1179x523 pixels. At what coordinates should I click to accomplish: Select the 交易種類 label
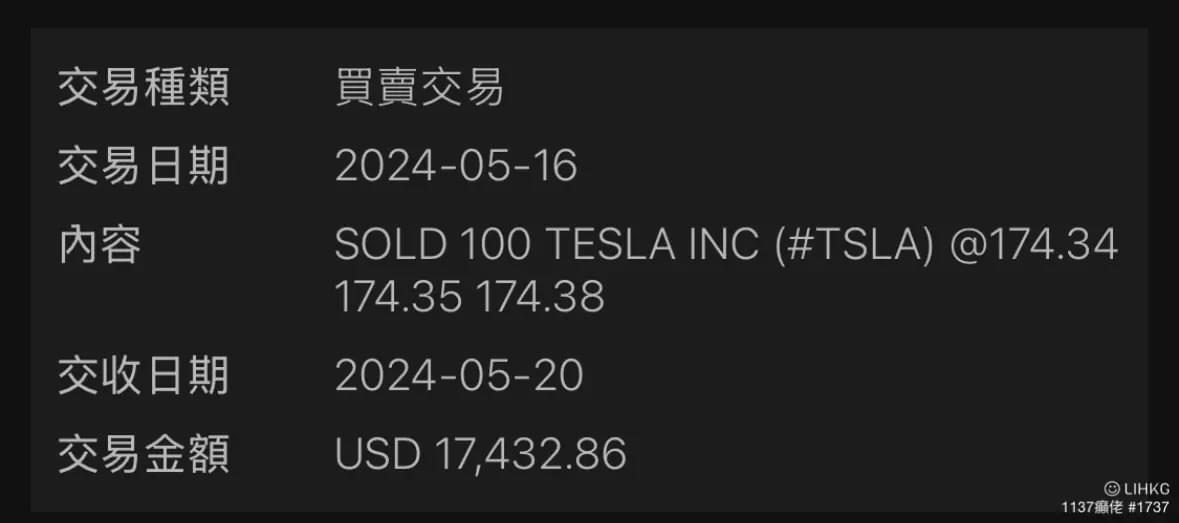(143, 89)
